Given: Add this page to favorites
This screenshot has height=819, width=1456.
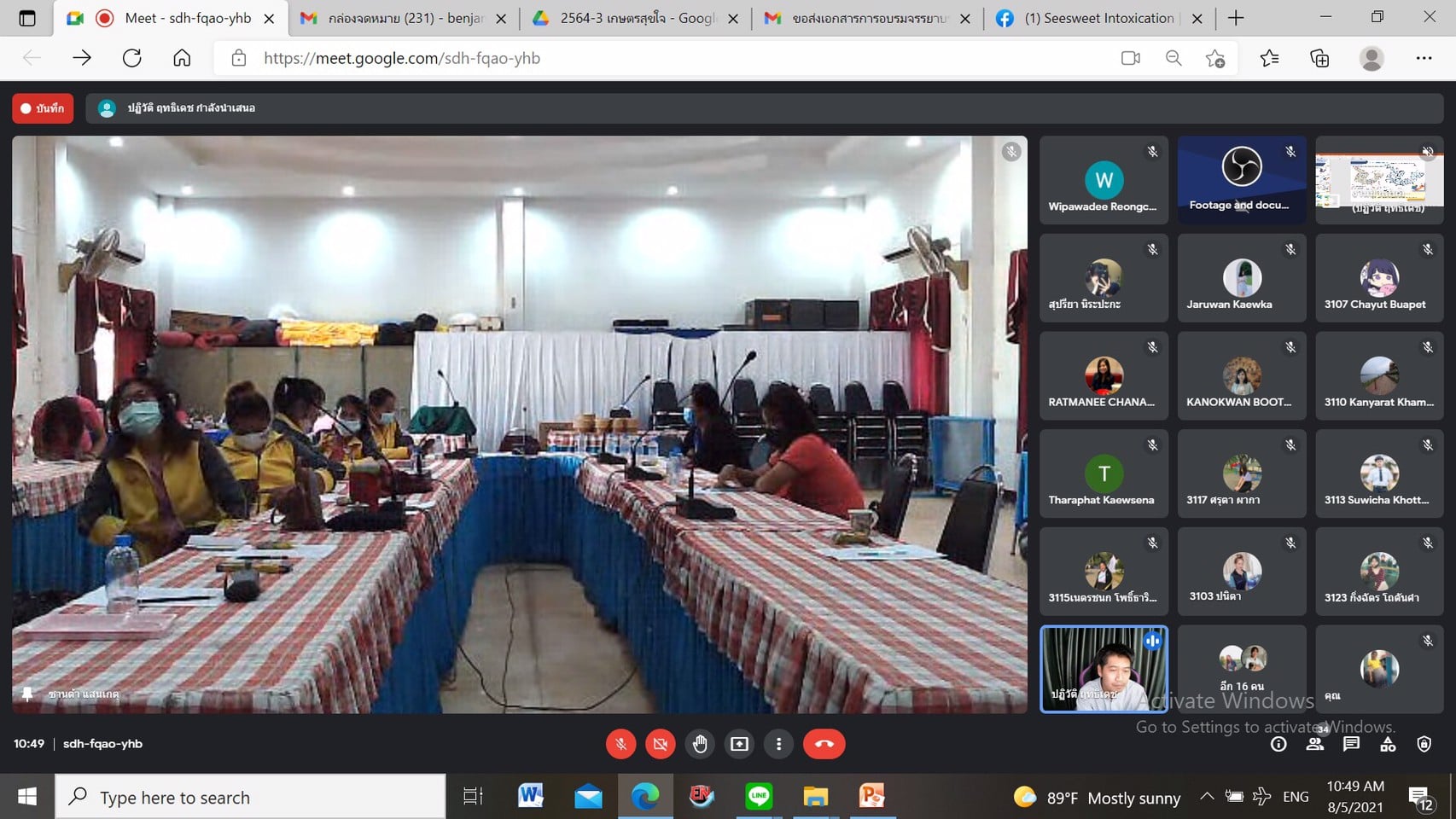Looking at the screenshot, I should tap(1214, 58).
